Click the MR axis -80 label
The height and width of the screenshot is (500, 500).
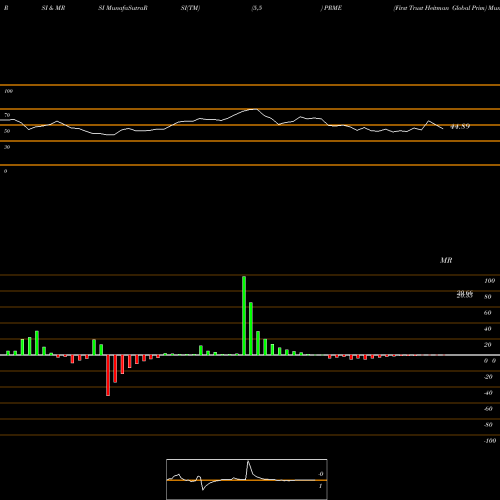coord(488,425)
